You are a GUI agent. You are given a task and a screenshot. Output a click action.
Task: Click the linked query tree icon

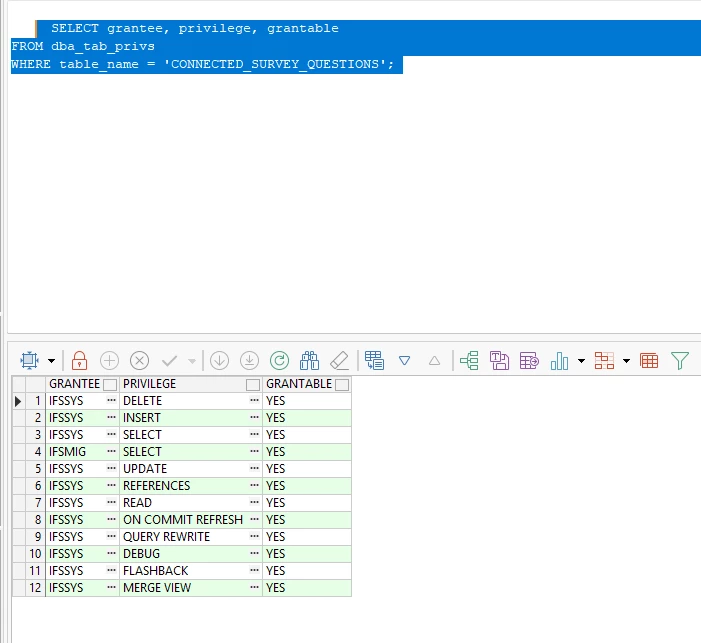(469, 360)
